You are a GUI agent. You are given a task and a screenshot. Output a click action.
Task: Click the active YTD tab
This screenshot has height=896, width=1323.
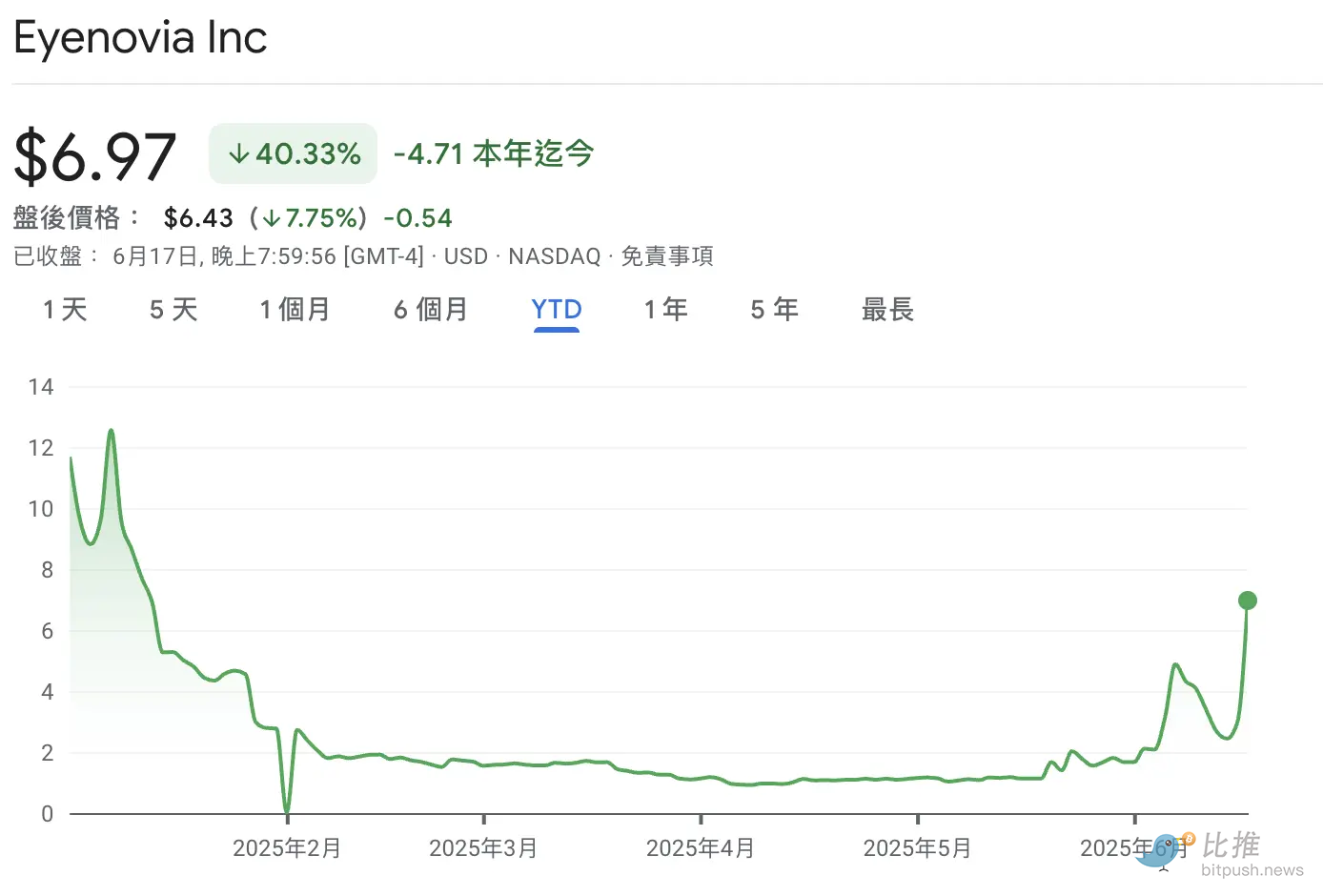(557, 310)
